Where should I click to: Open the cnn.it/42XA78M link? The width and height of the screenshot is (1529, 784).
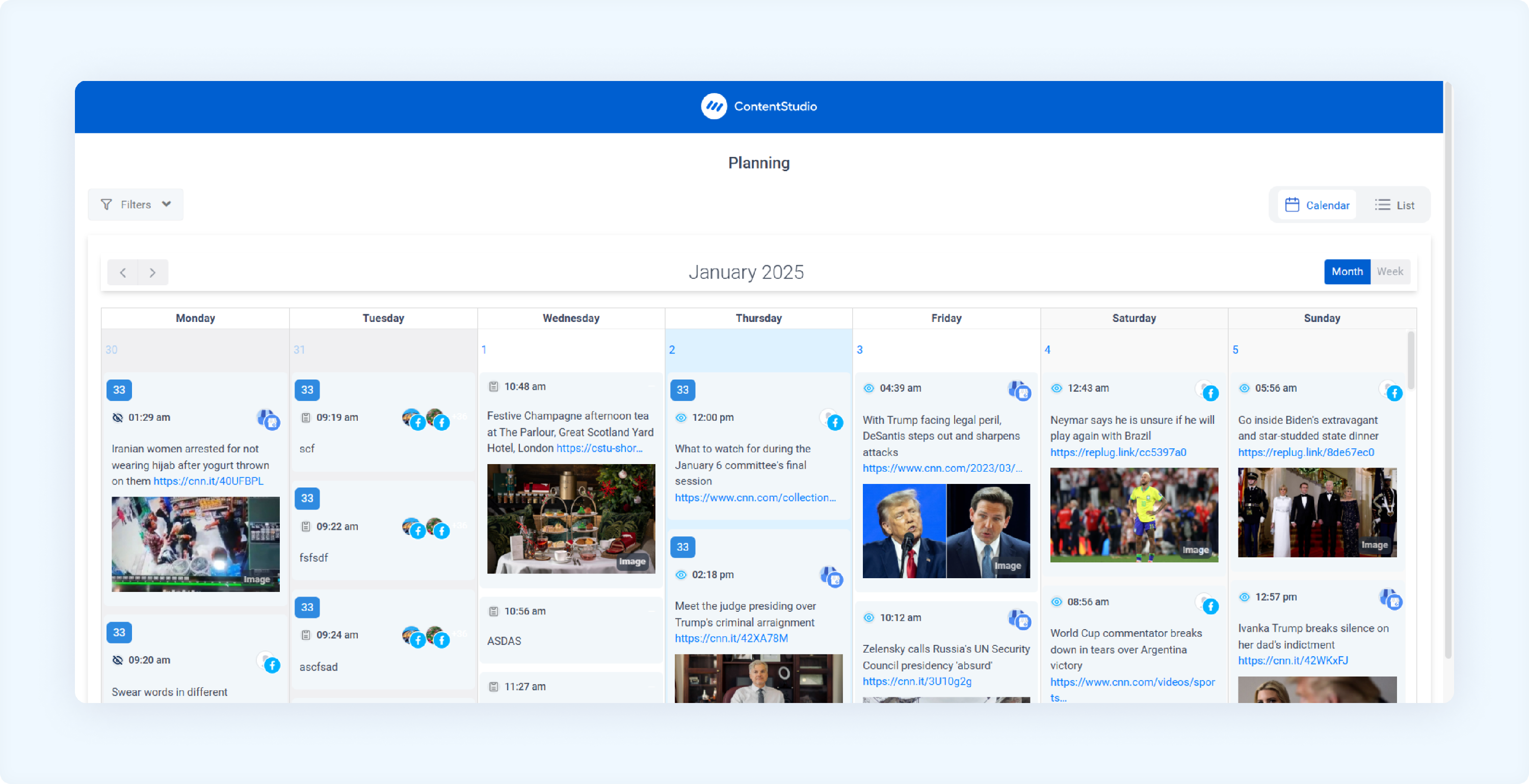(x=731, y=639)
